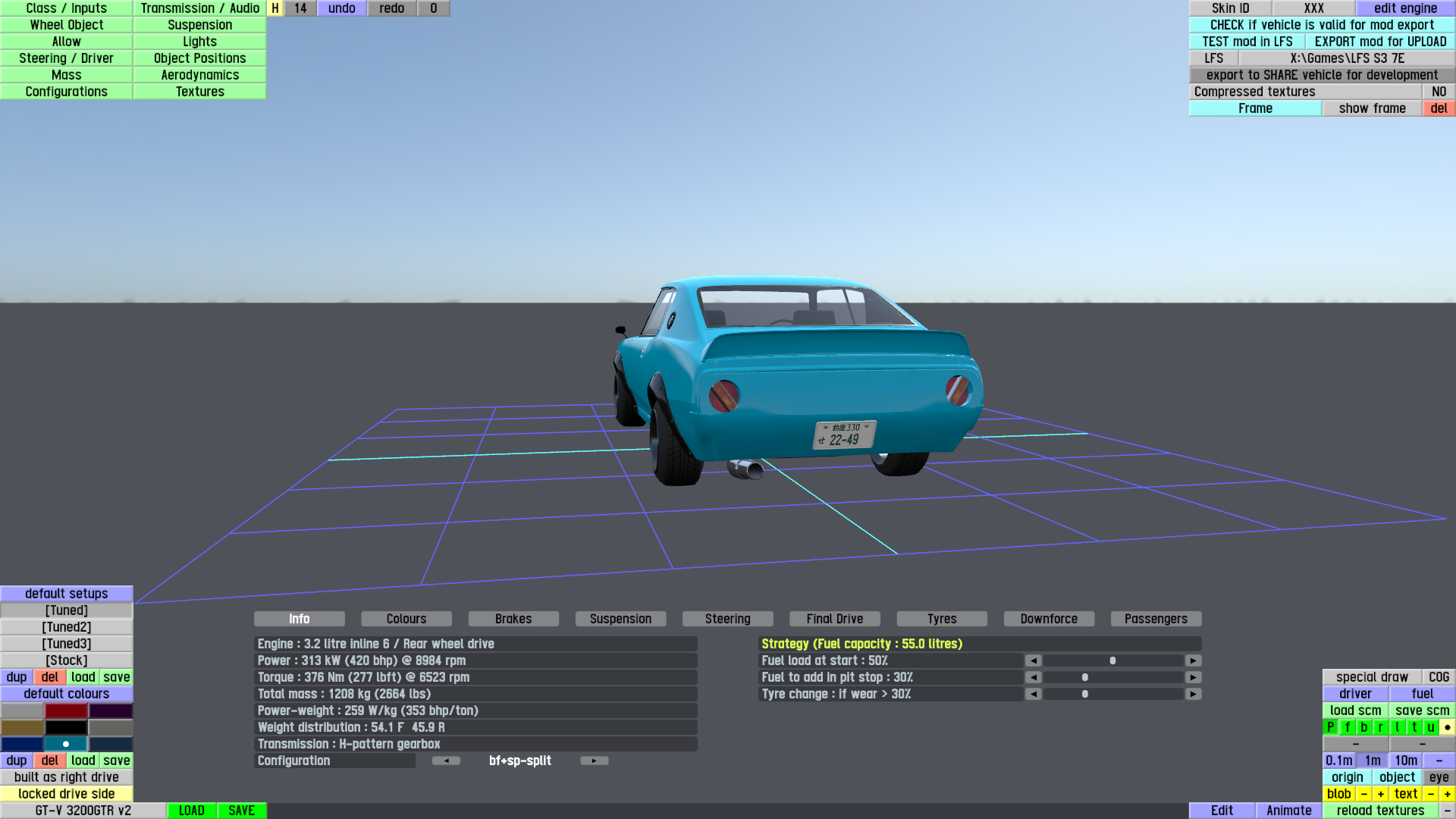Go to the next Configuration with the right arrow
1456x819 pixels.
click(594, 761)
